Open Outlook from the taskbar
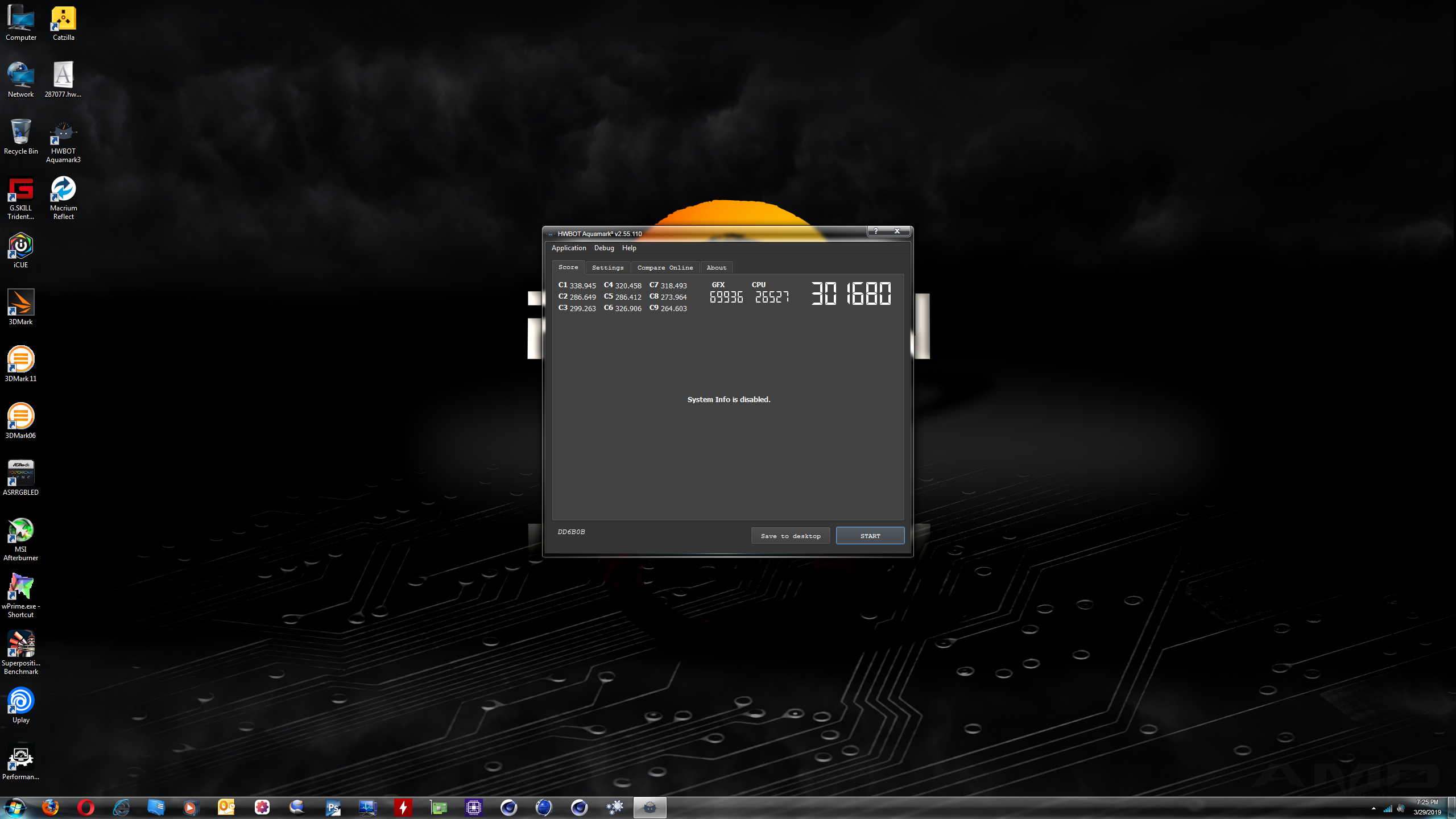 pyautogui.click(x=226, y=808)
